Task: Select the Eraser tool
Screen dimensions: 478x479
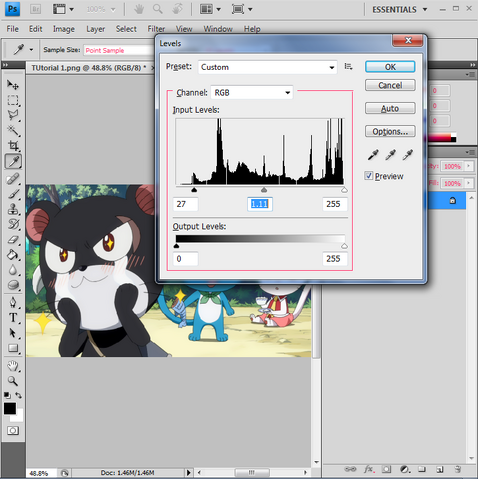Action: 13,240
